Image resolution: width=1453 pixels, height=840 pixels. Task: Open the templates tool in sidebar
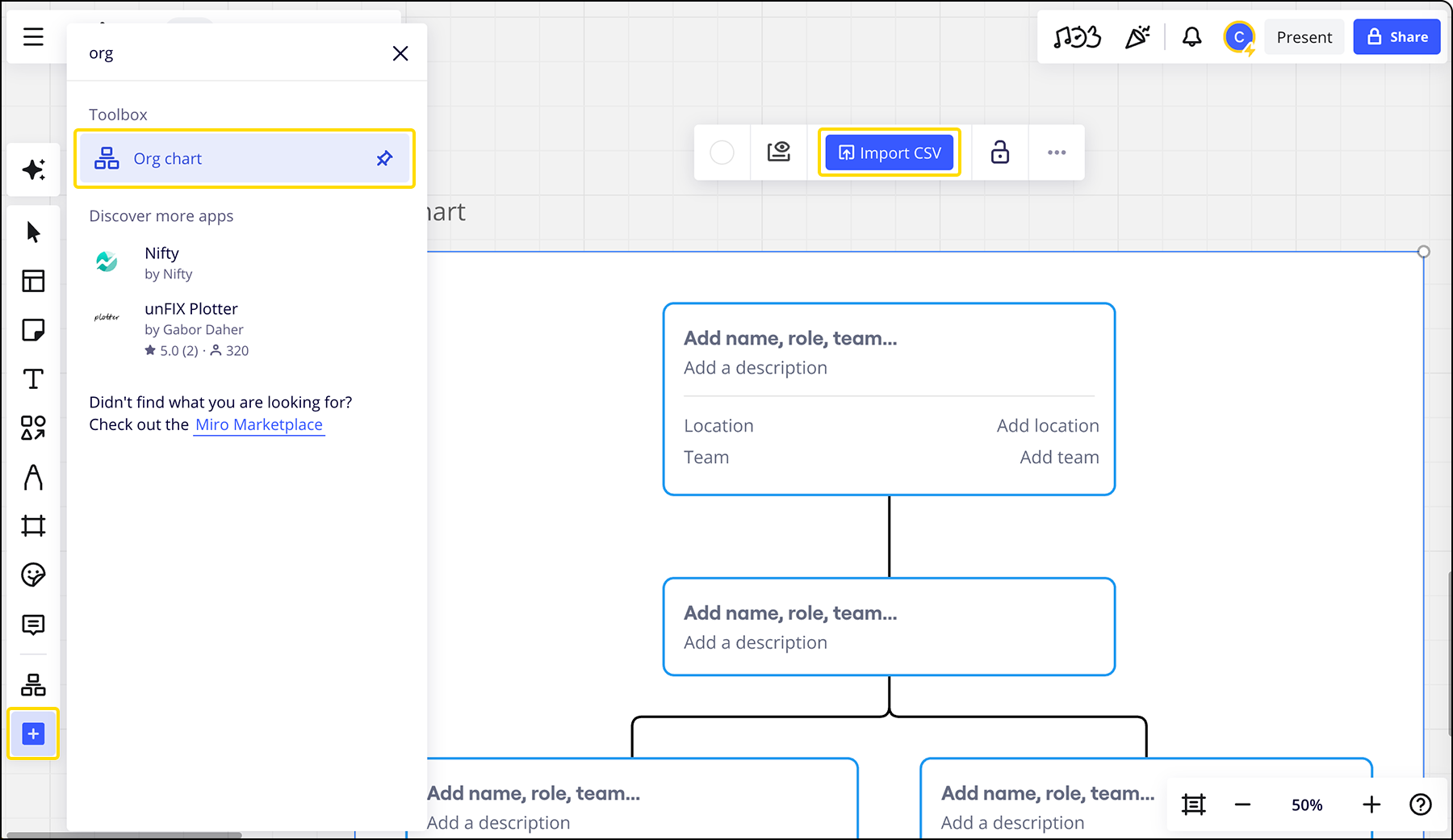click(33, 281)
